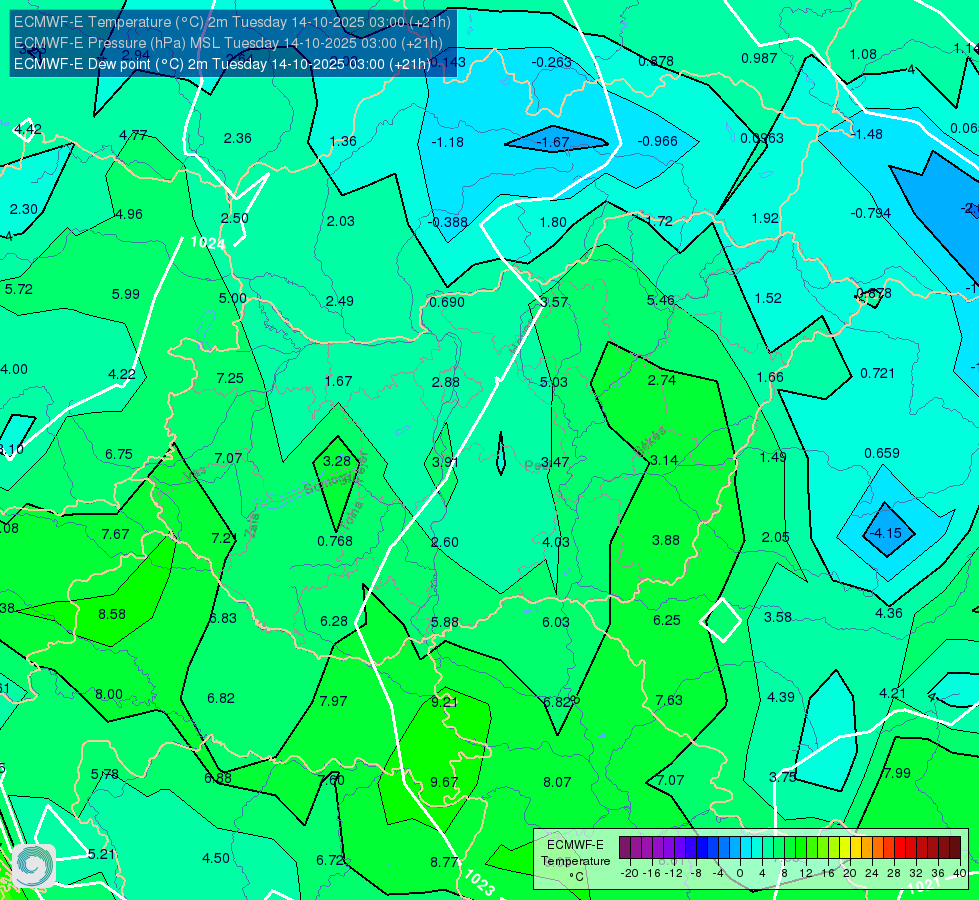Click the 7.67 value on the map

coord(116,535)
